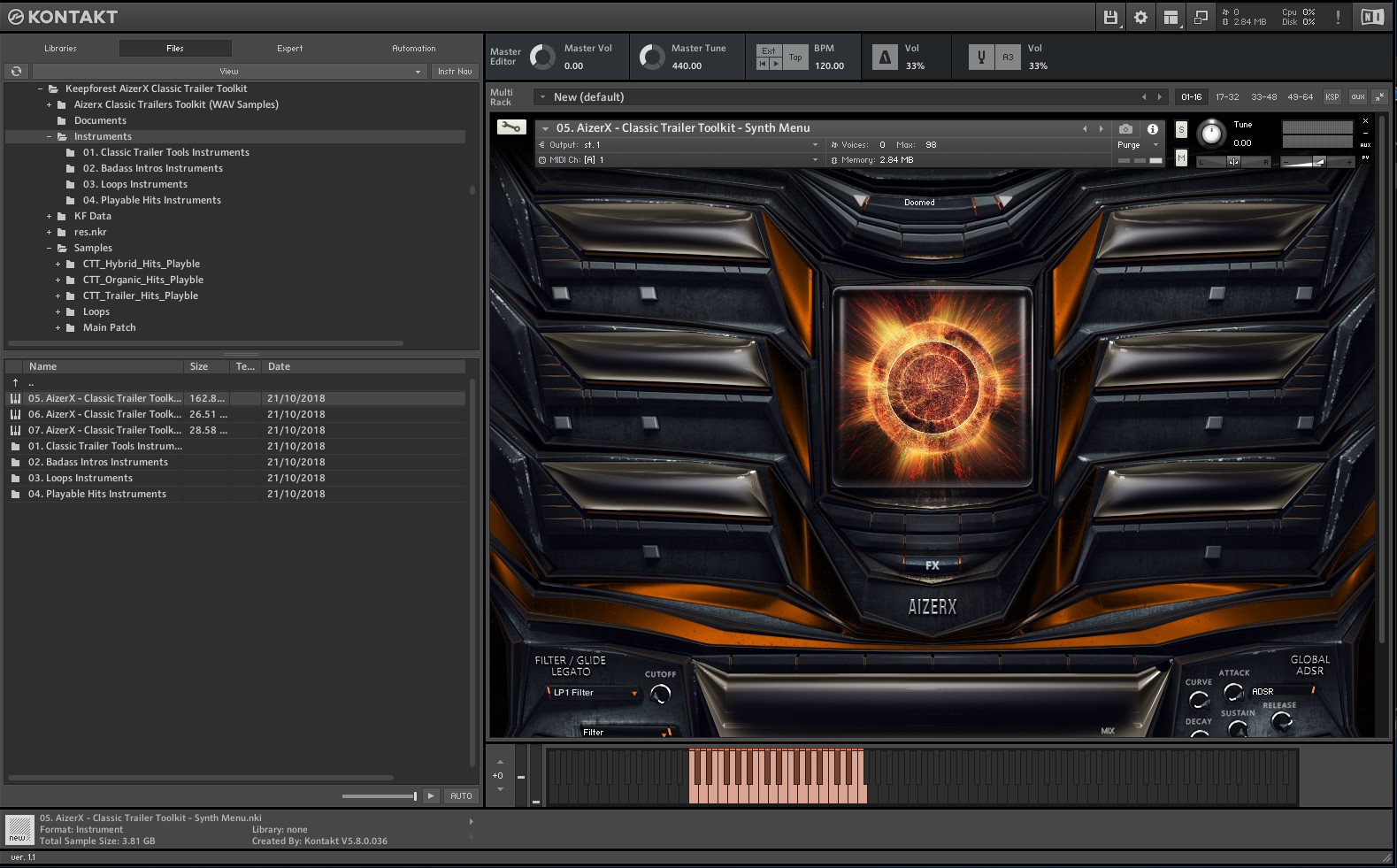Viewport: 1397px width, 868px height.
Task: Adjust the instrument volume slider
Action: tap(1317, 161)
